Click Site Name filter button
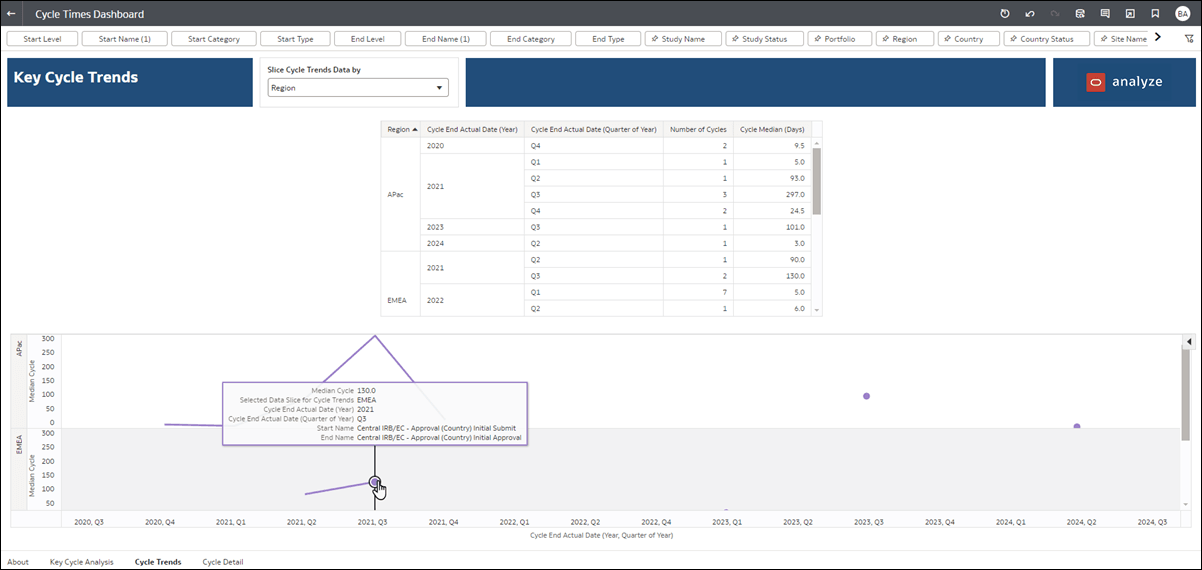1202x570 pixels. [x=1123, y=39]
